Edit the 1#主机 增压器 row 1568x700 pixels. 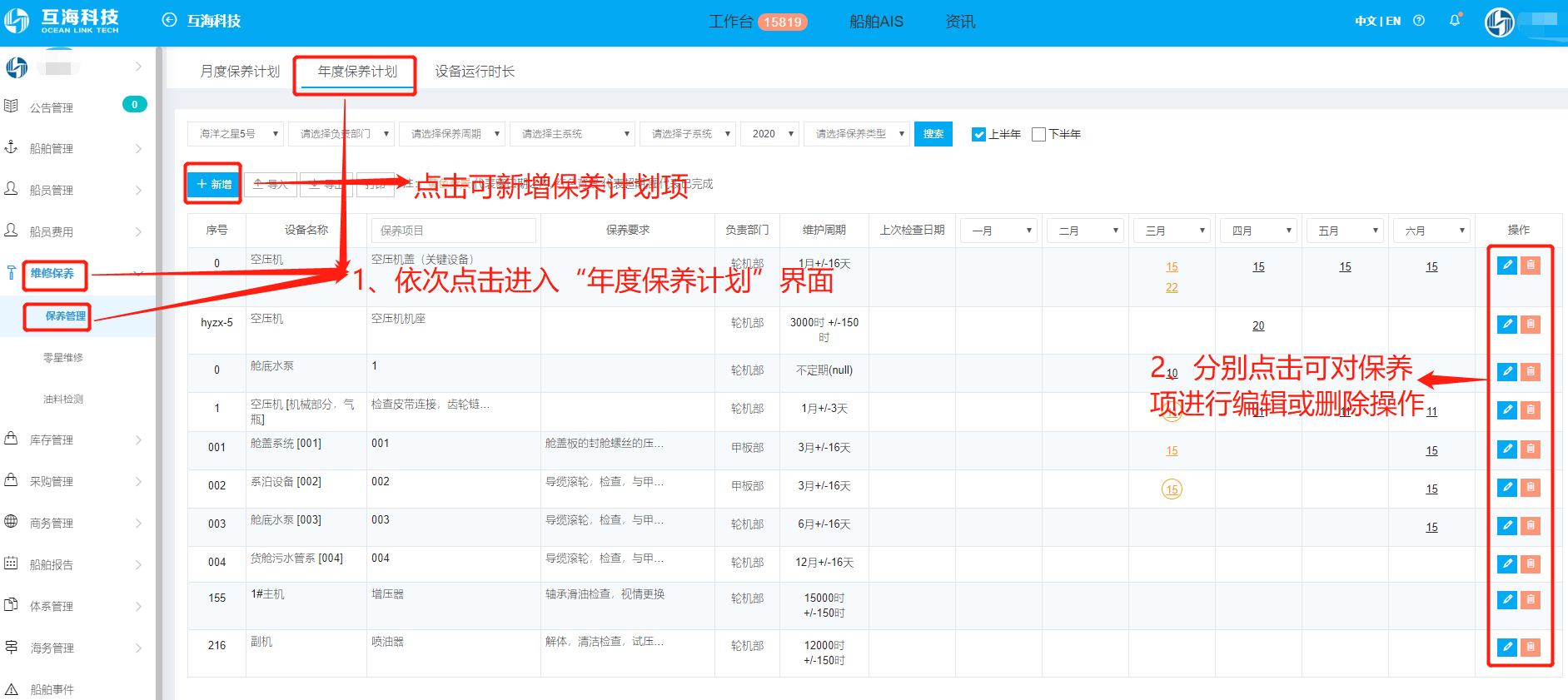click(1507, 599)
